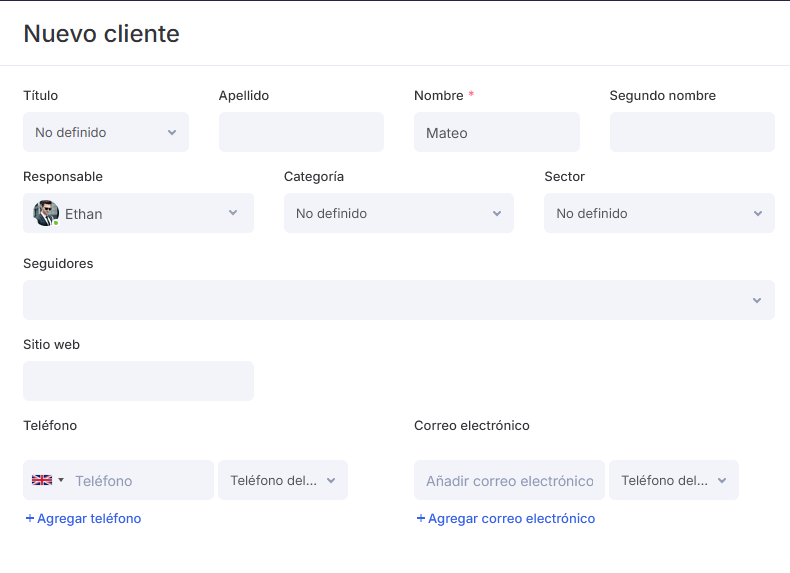The height and width of the screenshot is (573, 790).
Task: Click Agregar correo electrónico link
Action: coord(505,519)
